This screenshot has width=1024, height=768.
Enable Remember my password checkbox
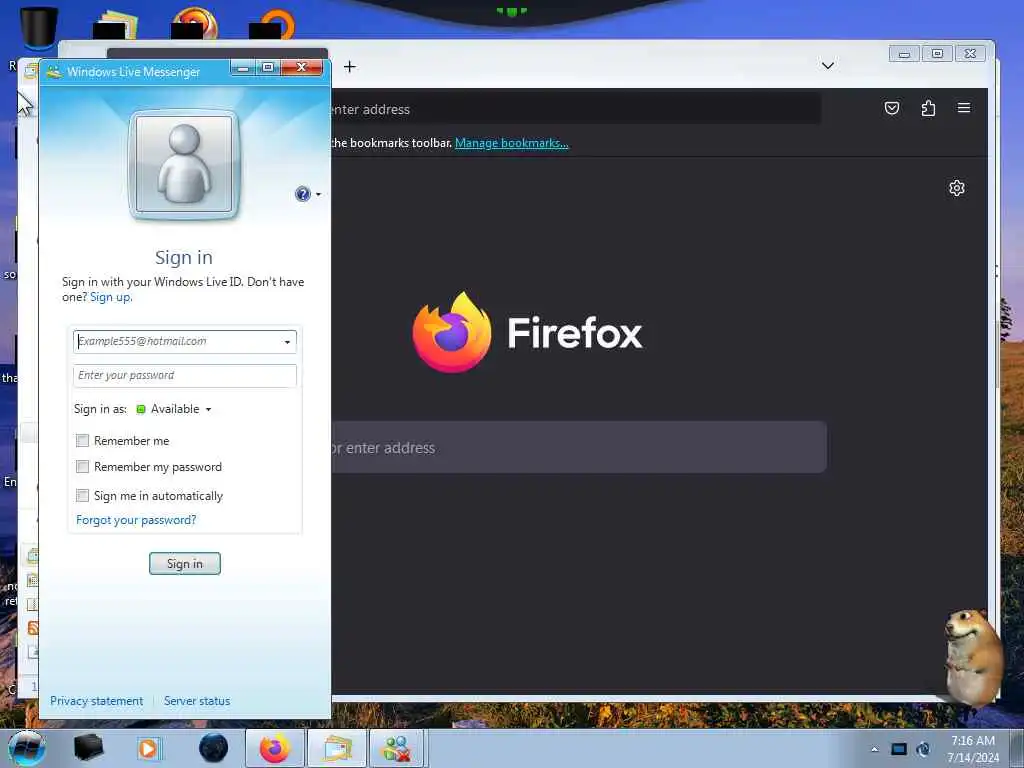click(82, 466)
